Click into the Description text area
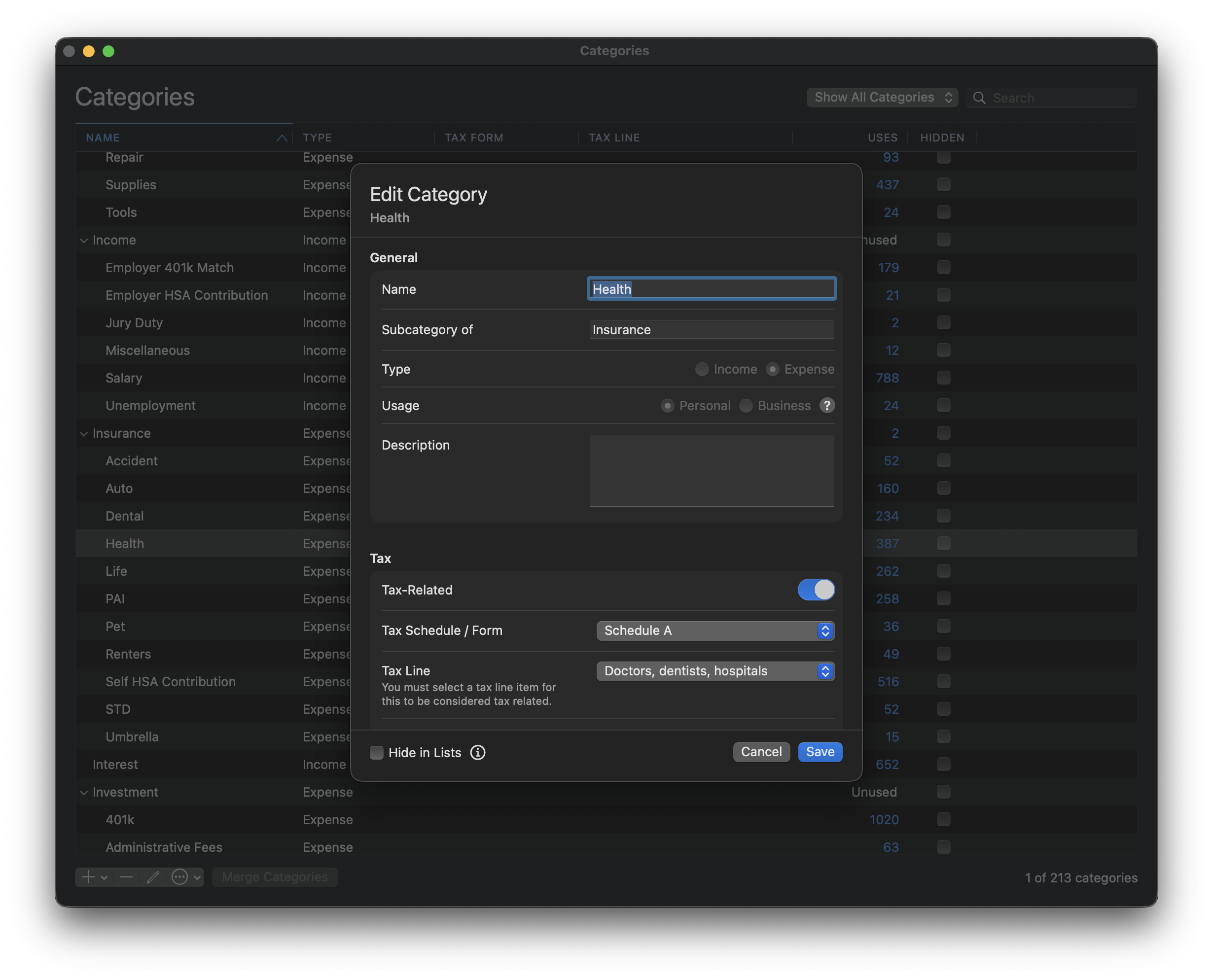 click(x=711, y=470)
